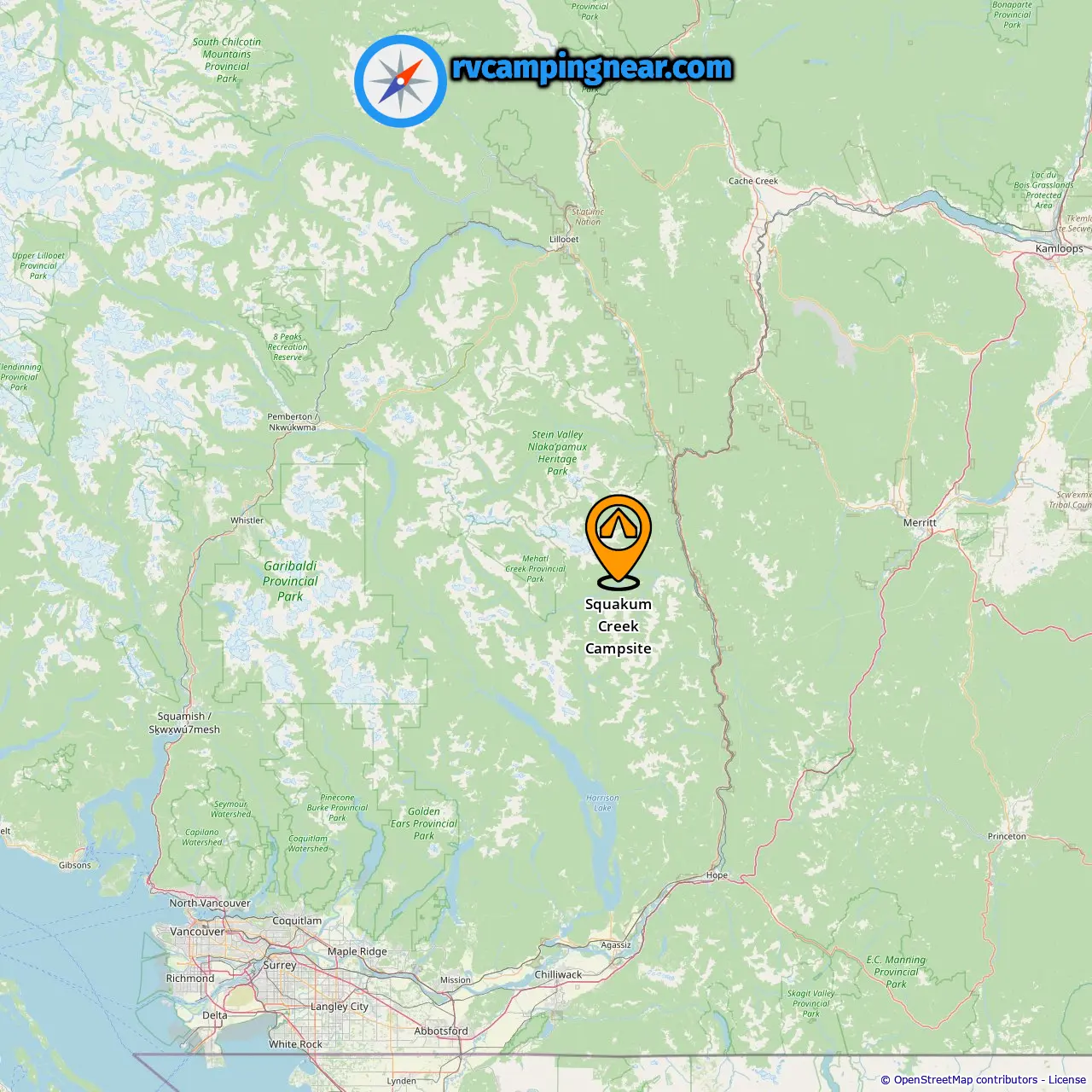Select the Whistler town label
This screenshot has height=1092, width=1092.
[x=247, y=520]
